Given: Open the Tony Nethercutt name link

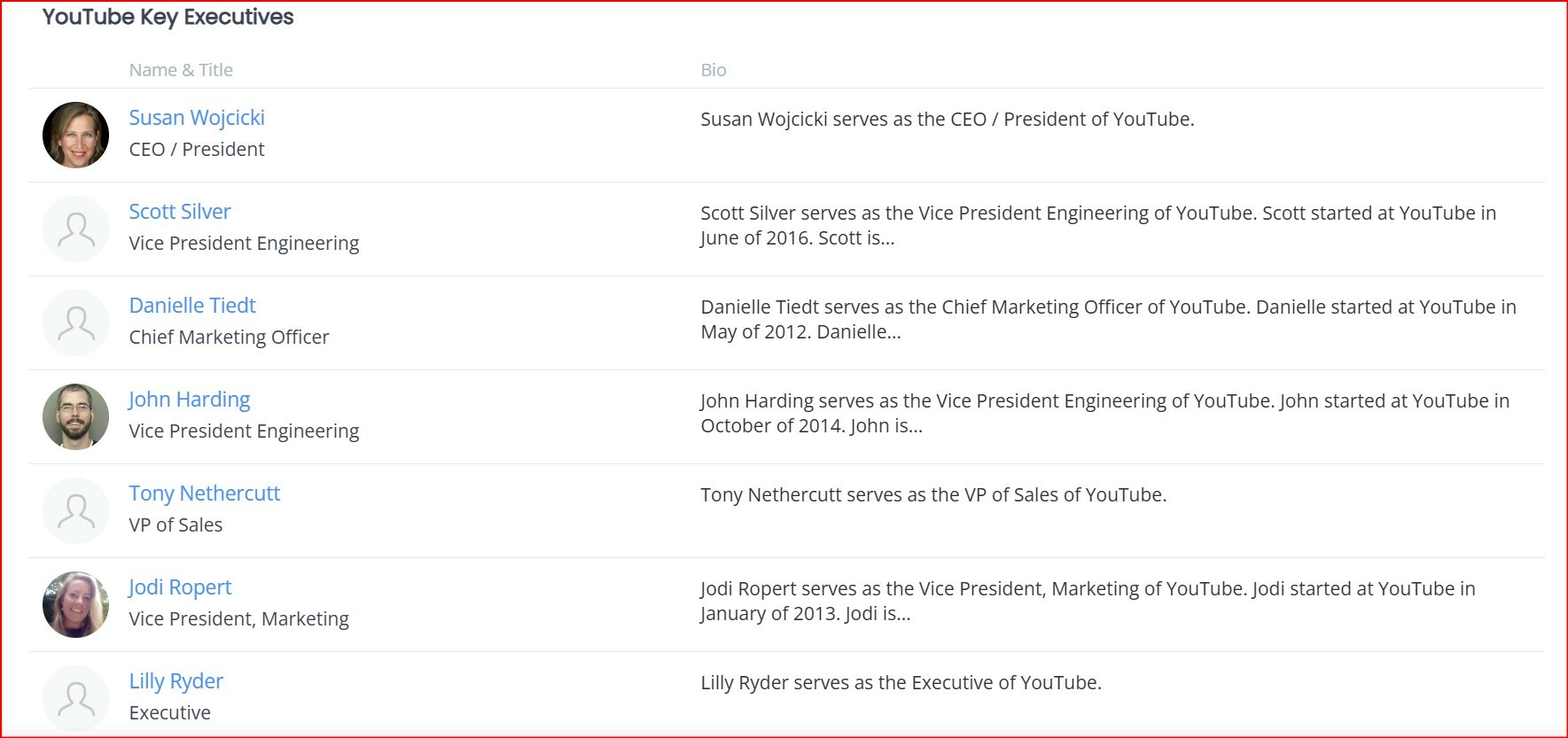Looking at the screenshot, I should click(x=205, y=493).
